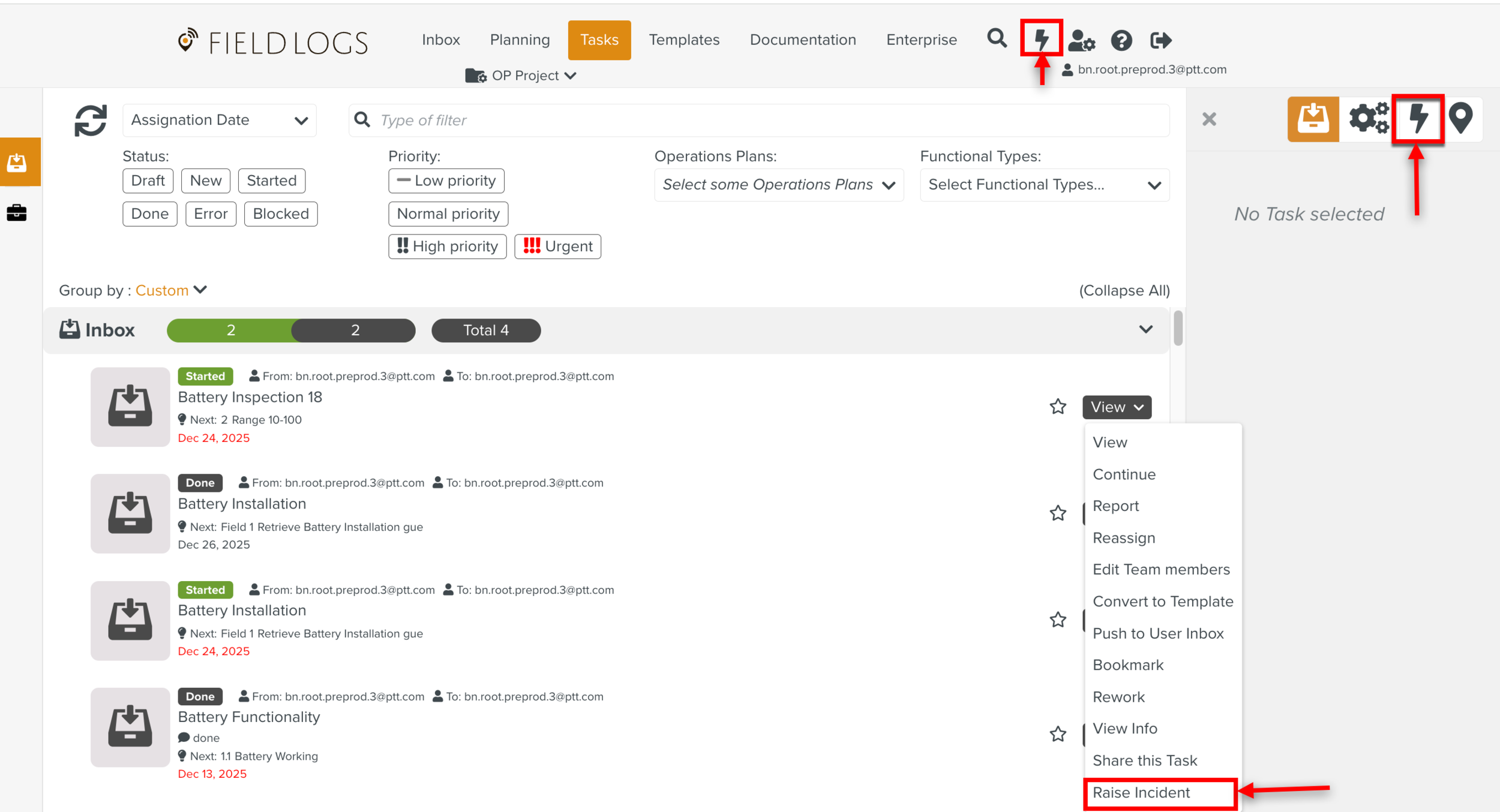Toggle the Urgent priority filter
Screen dimensions: 1500x812
[557, 246]
